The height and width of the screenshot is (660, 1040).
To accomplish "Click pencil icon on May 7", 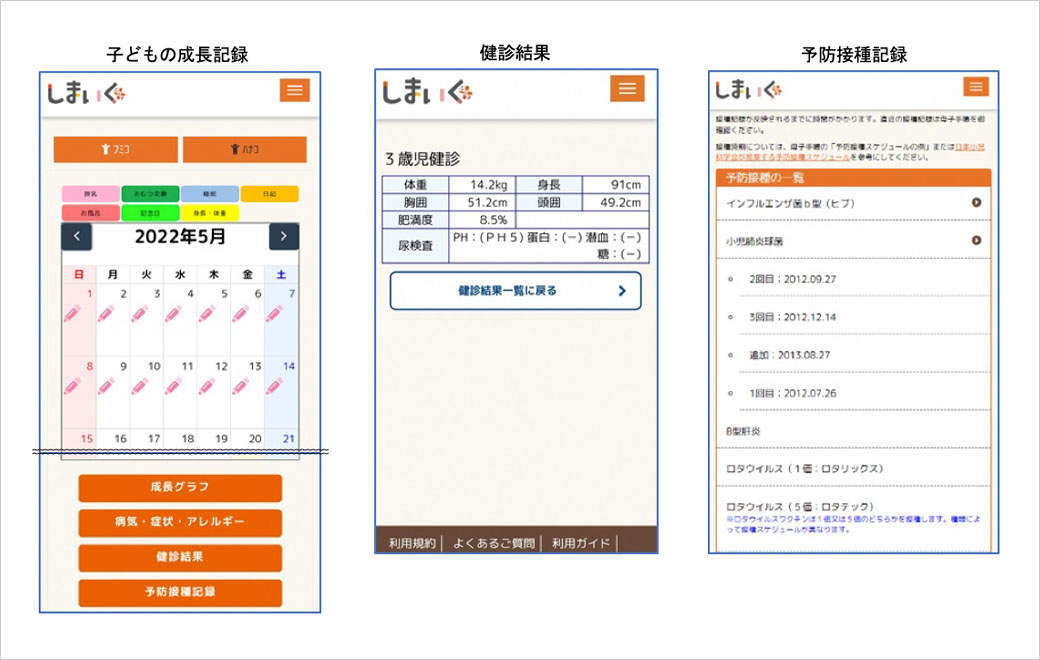I will click(x=275, y=314).
